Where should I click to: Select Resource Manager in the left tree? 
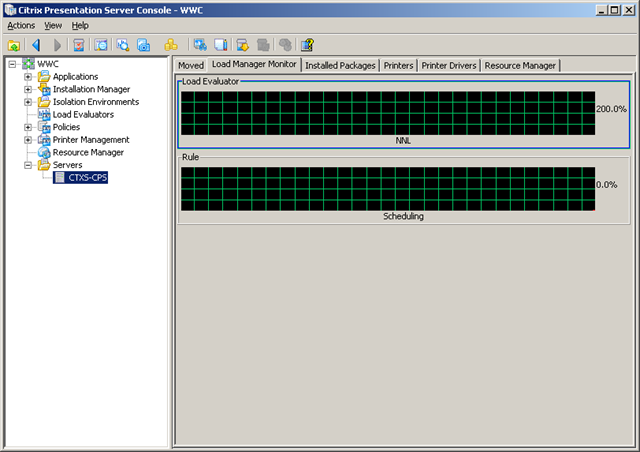88,153
